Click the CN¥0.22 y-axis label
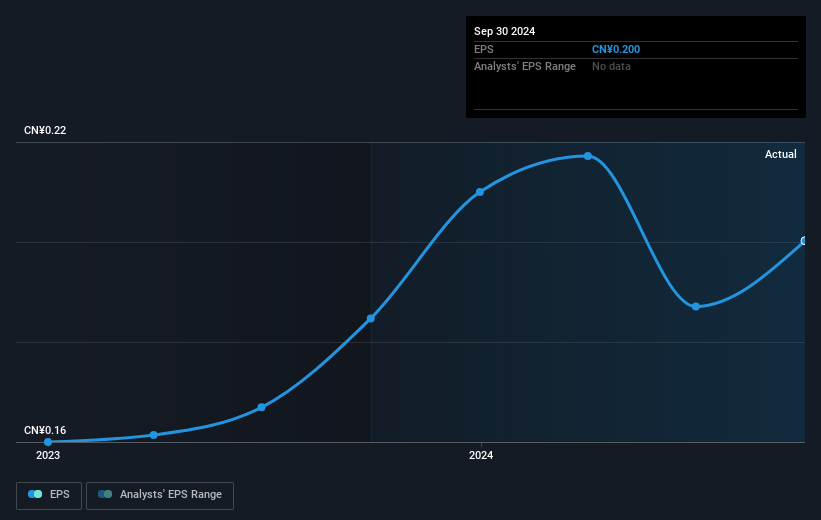 tap(45, 130)
